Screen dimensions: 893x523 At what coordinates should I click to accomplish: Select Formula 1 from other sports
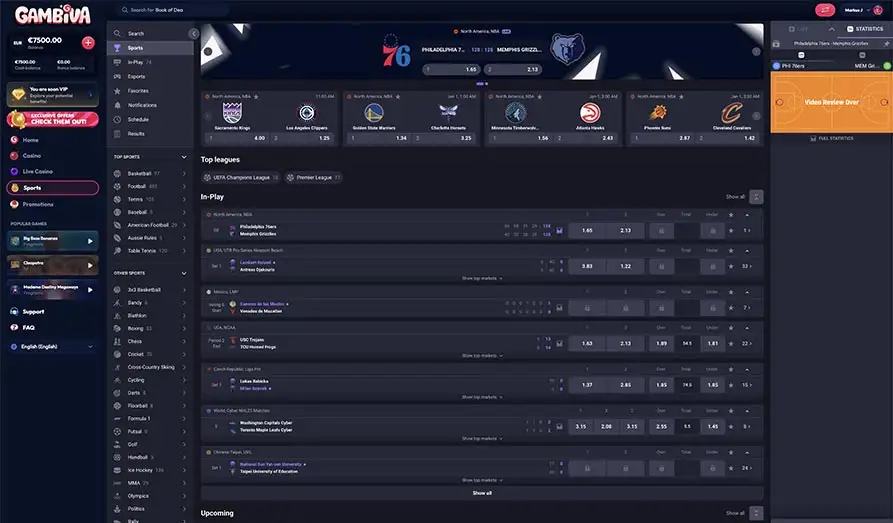pos(150,418)
